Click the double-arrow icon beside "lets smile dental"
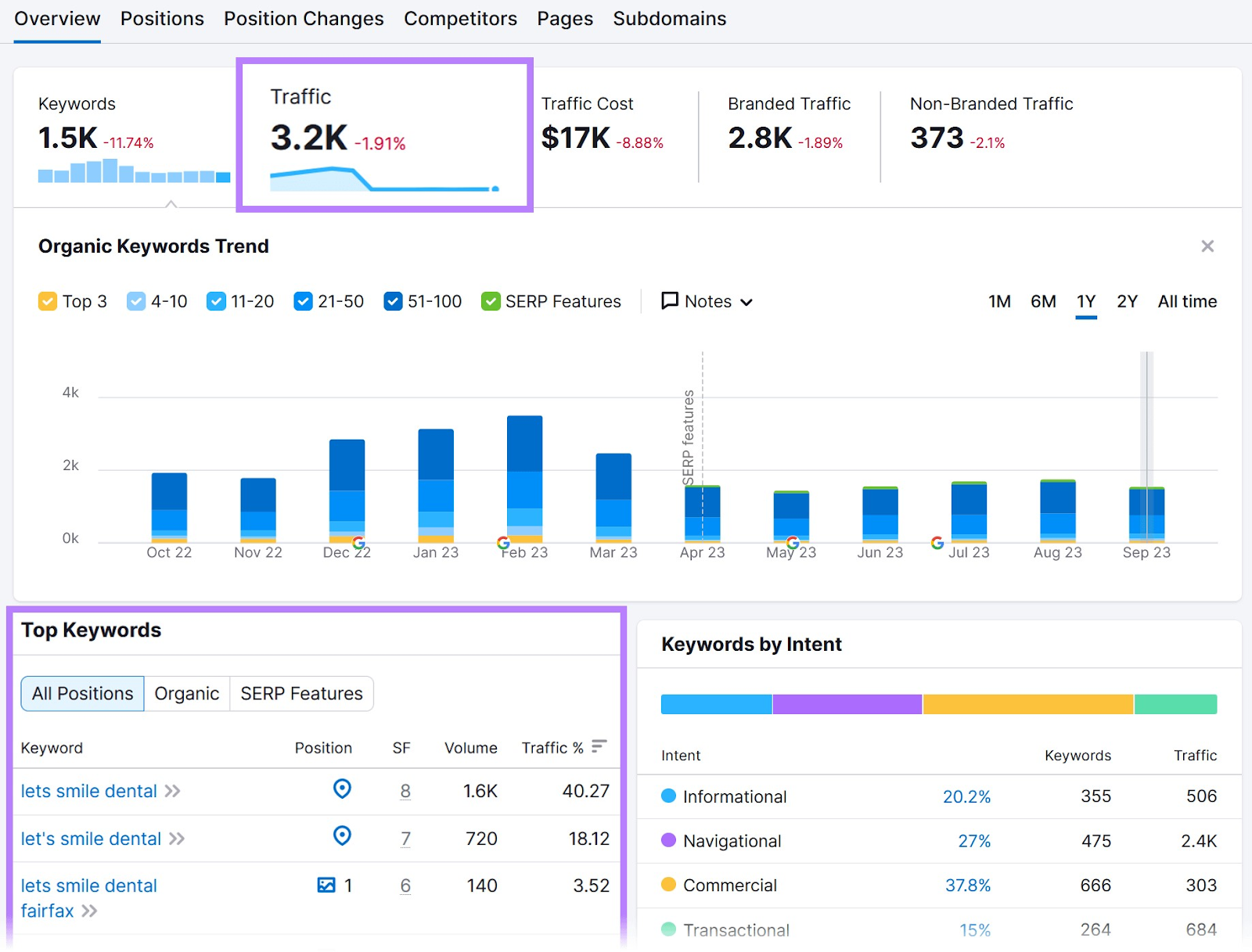The height and width of the screenshot is (952, 1252). click(x=174, y=791)
